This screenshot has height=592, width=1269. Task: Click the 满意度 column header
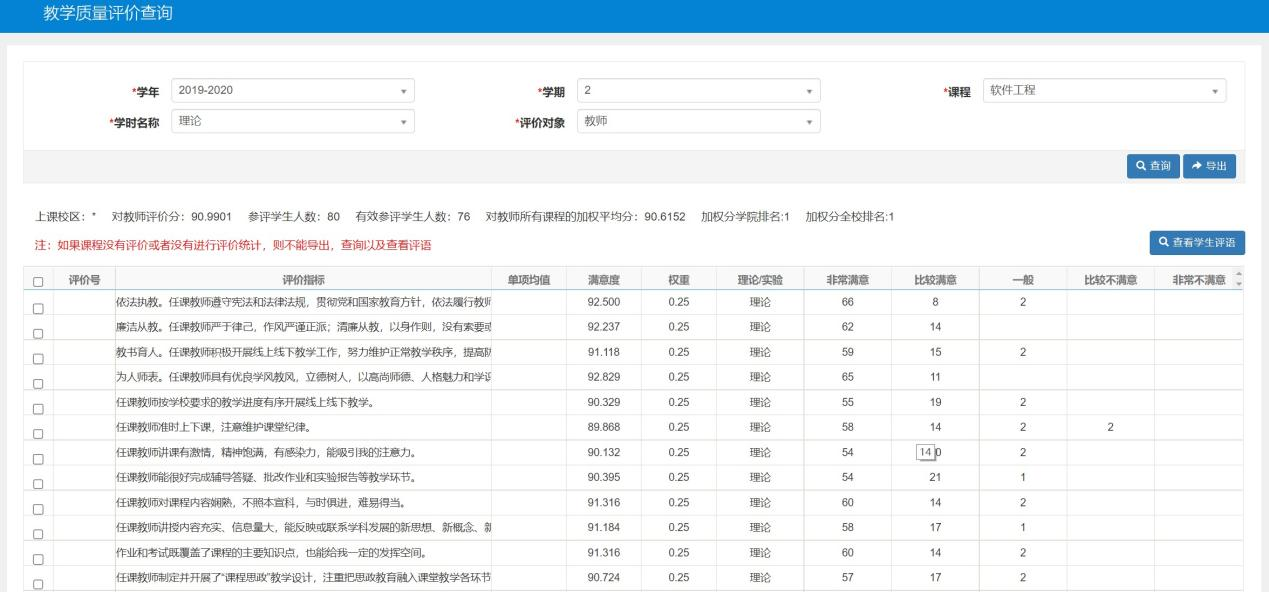tap(604, 280)
